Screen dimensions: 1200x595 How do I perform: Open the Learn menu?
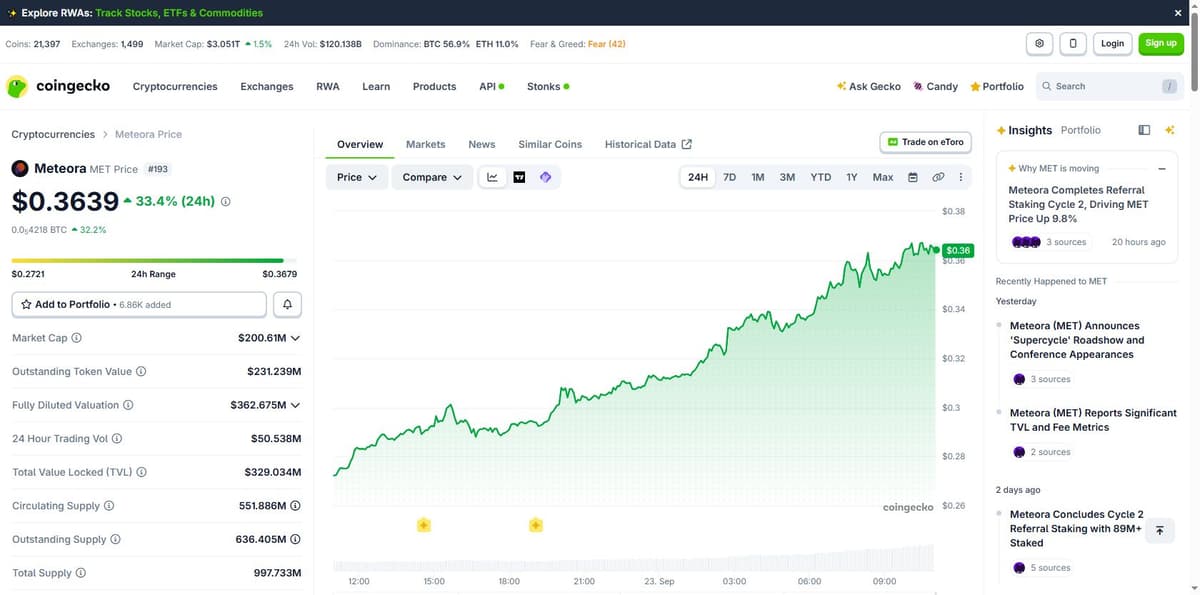[376, 87]
